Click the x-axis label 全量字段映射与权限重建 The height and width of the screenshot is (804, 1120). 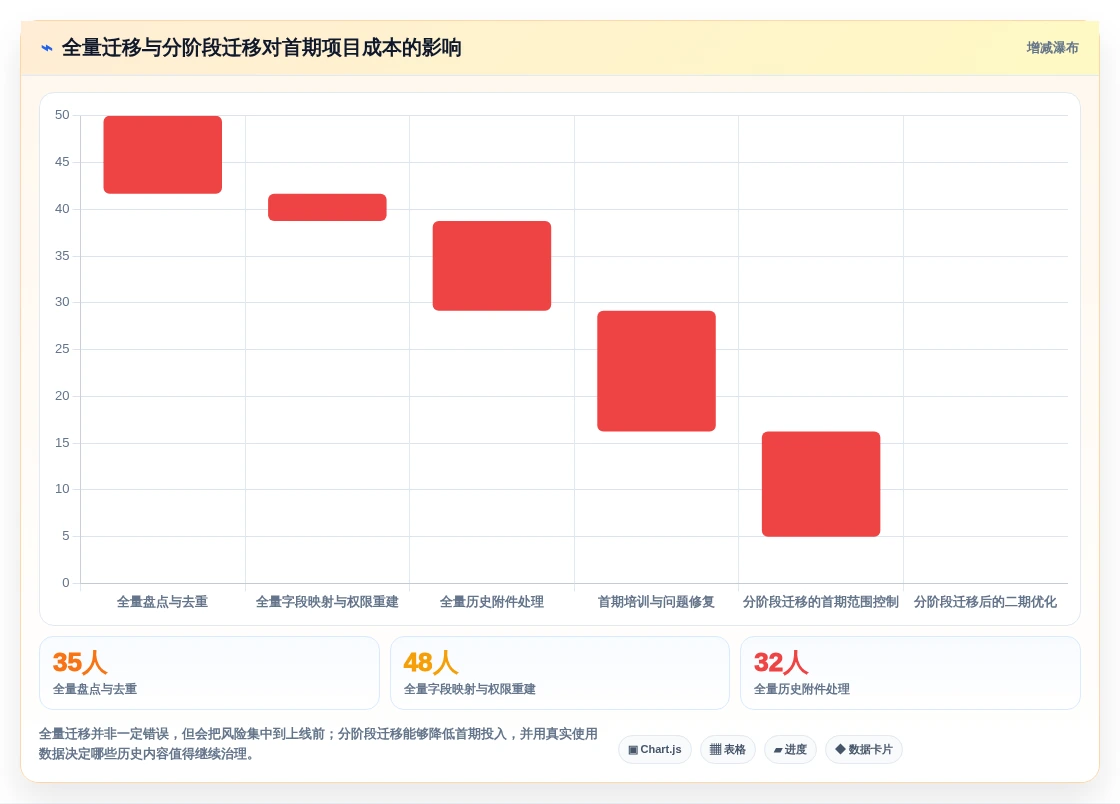click(x=327, y=602)
